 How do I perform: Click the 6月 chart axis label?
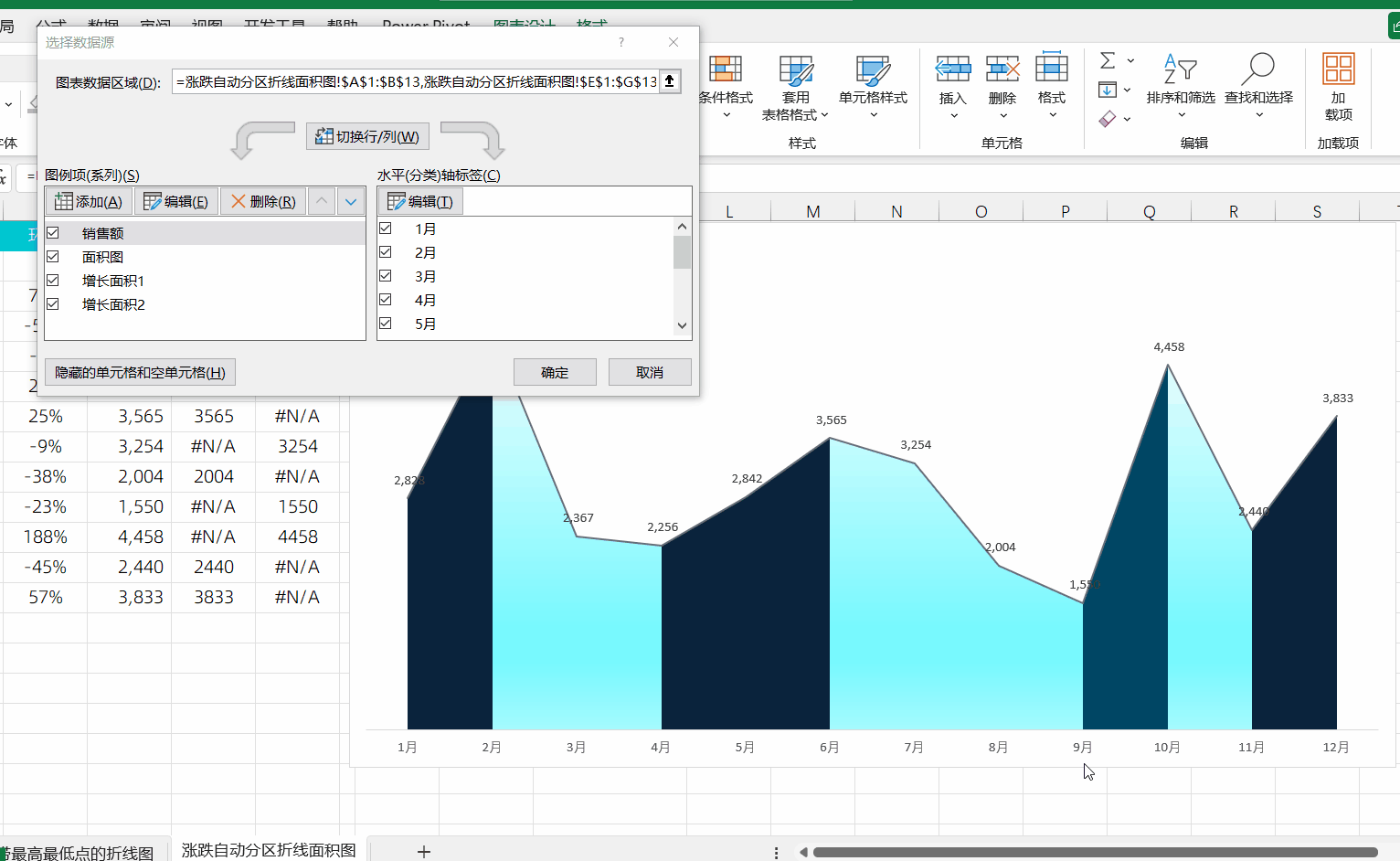(830, 748)
